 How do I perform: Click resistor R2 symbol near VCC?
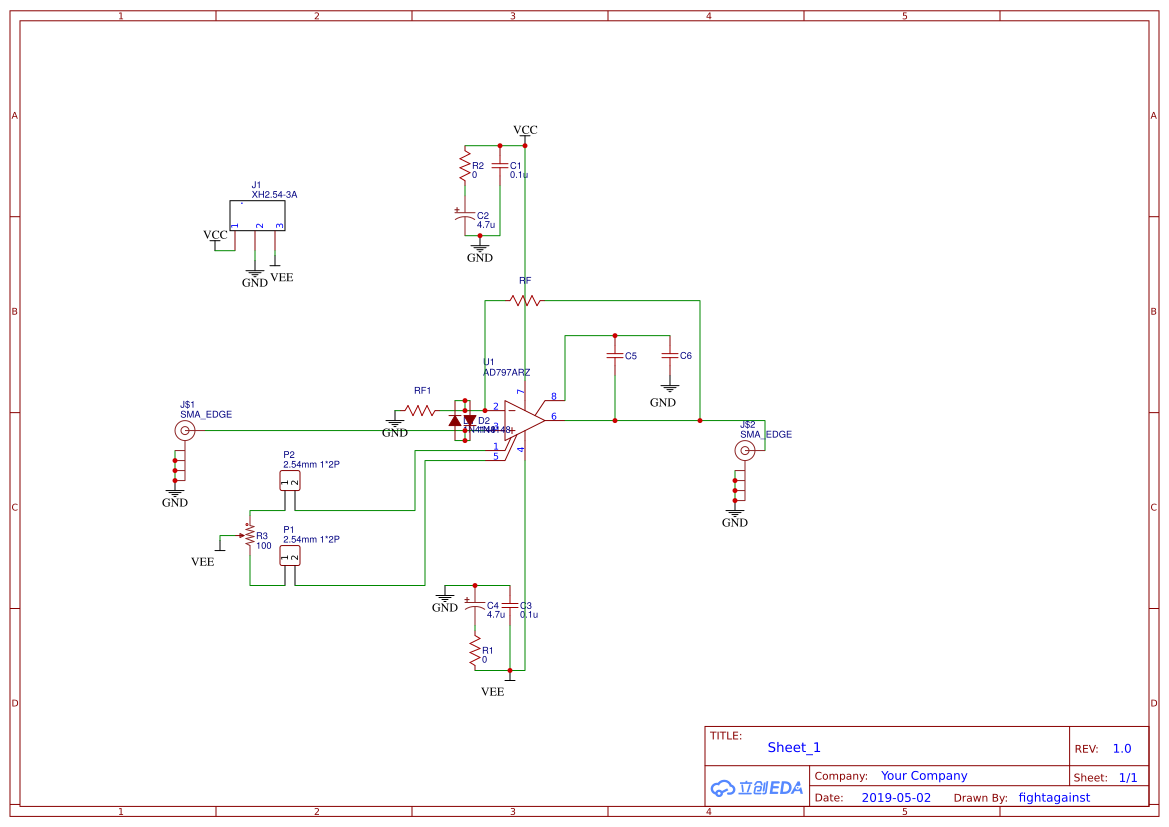click(465, 168)
